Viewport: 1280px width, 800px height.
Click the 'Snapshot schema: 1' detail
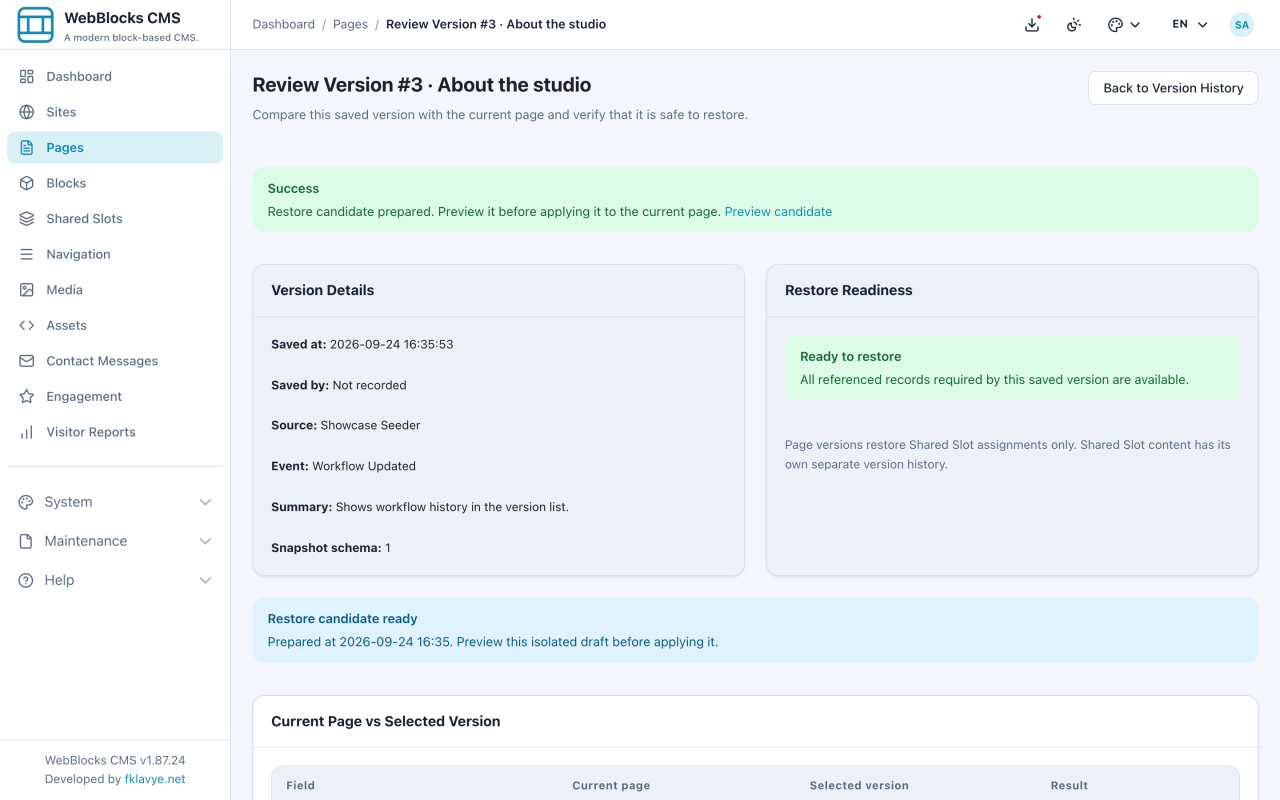click(x=331, y=548)
